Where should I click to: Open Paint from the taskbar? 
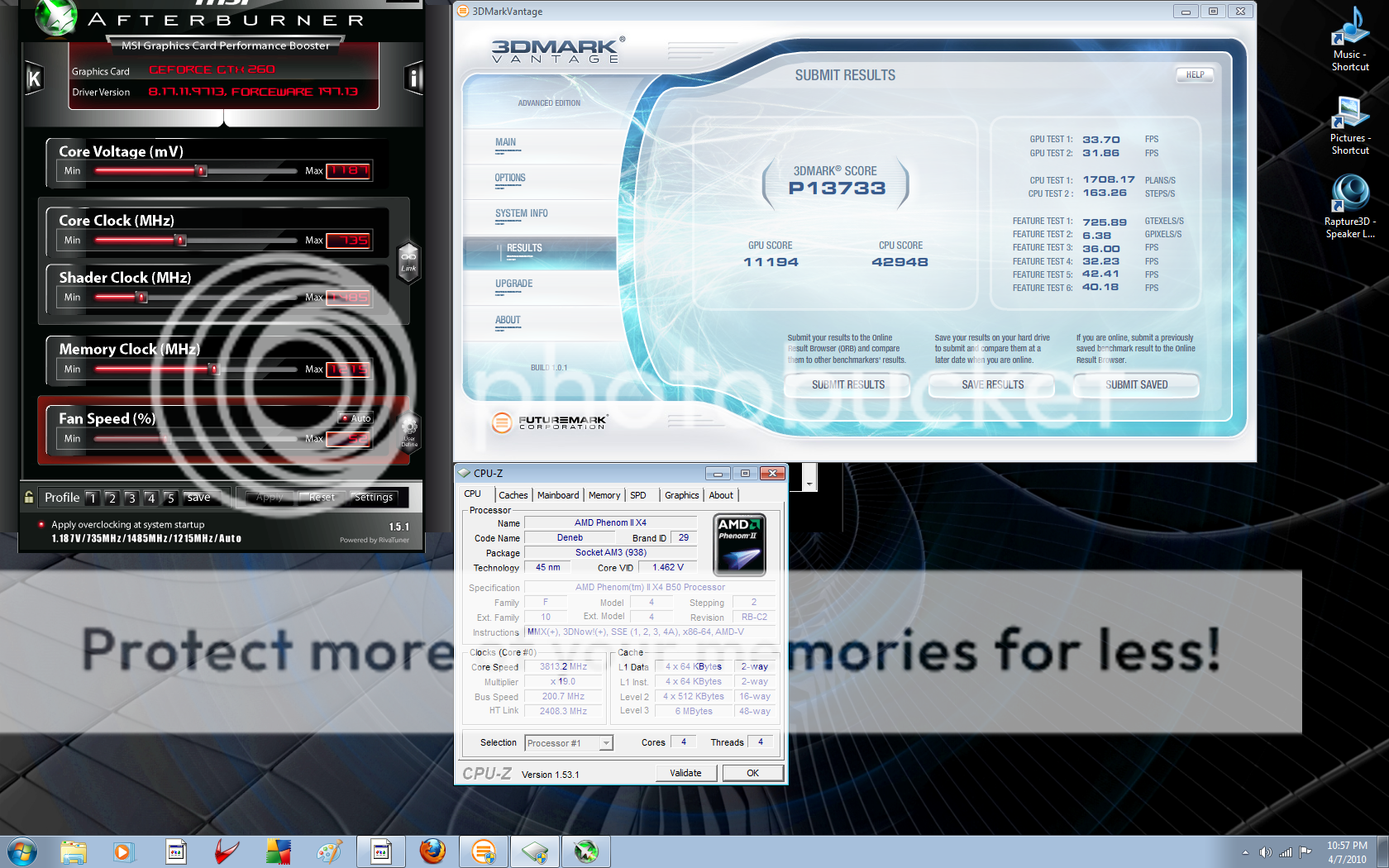(x=329, y=851)
